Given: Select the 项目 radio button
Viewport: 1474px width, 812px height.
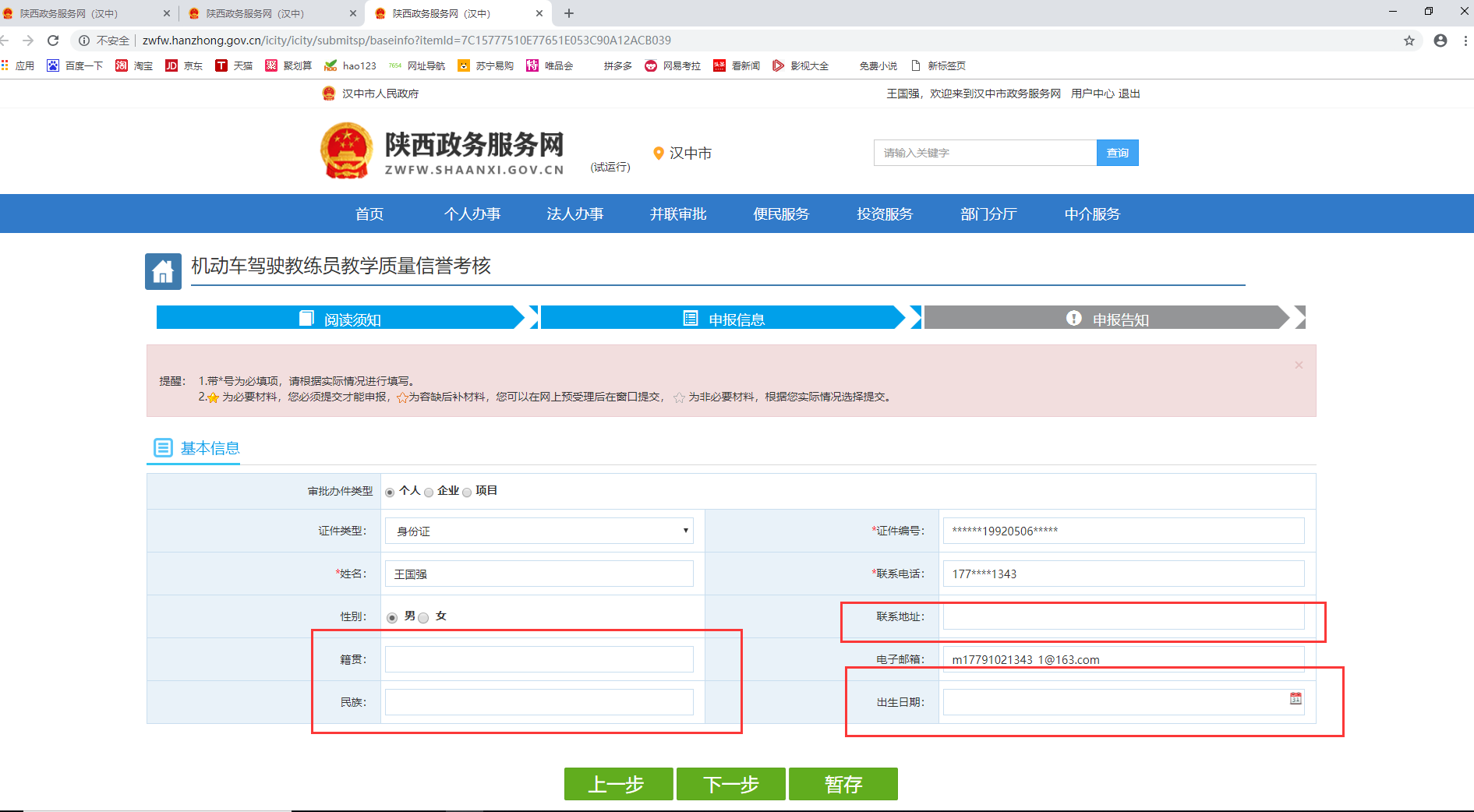Looking at the screenshot, I should pyautogui.click(x=467, y=492).
